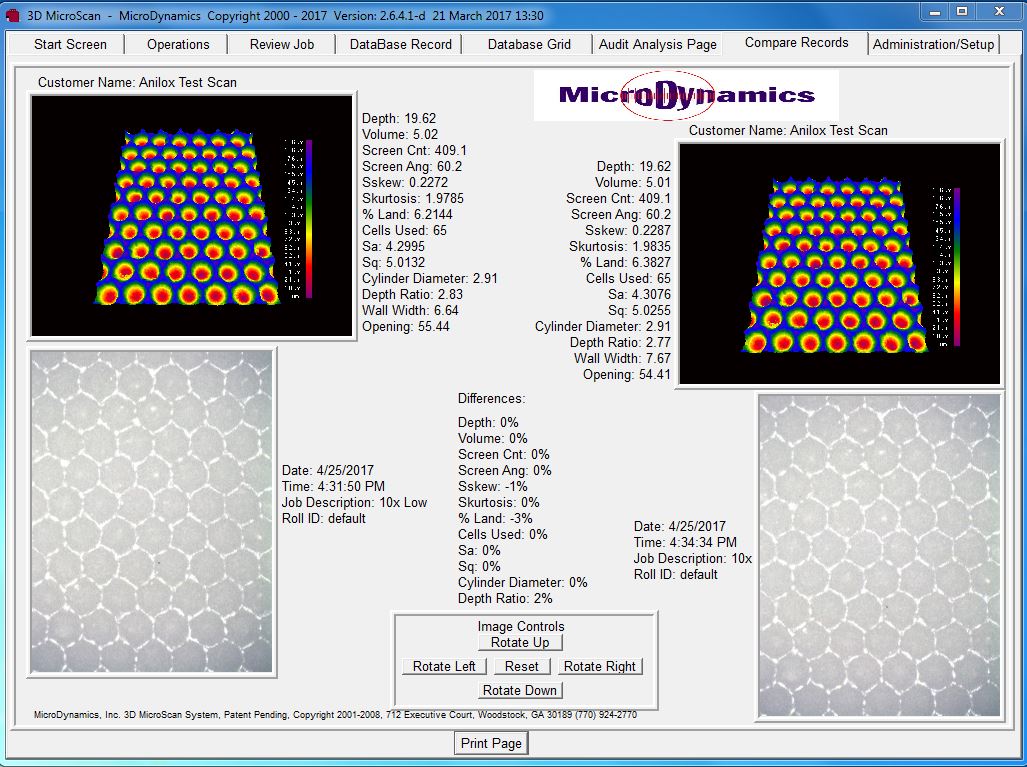1027x767 pixels.
Task: Click the '% Land: -3%' difference
Action: pyautogui.click(x=495, y=518)
